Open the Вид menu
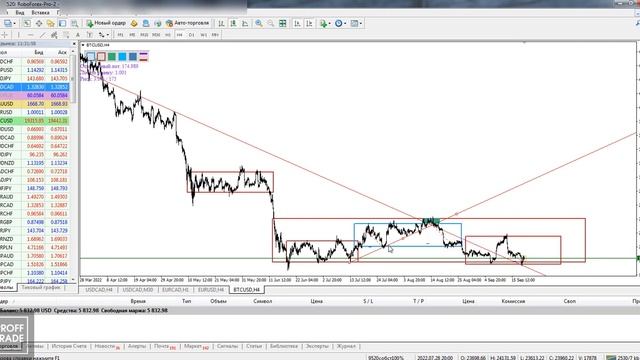 (x=20, y=13)
